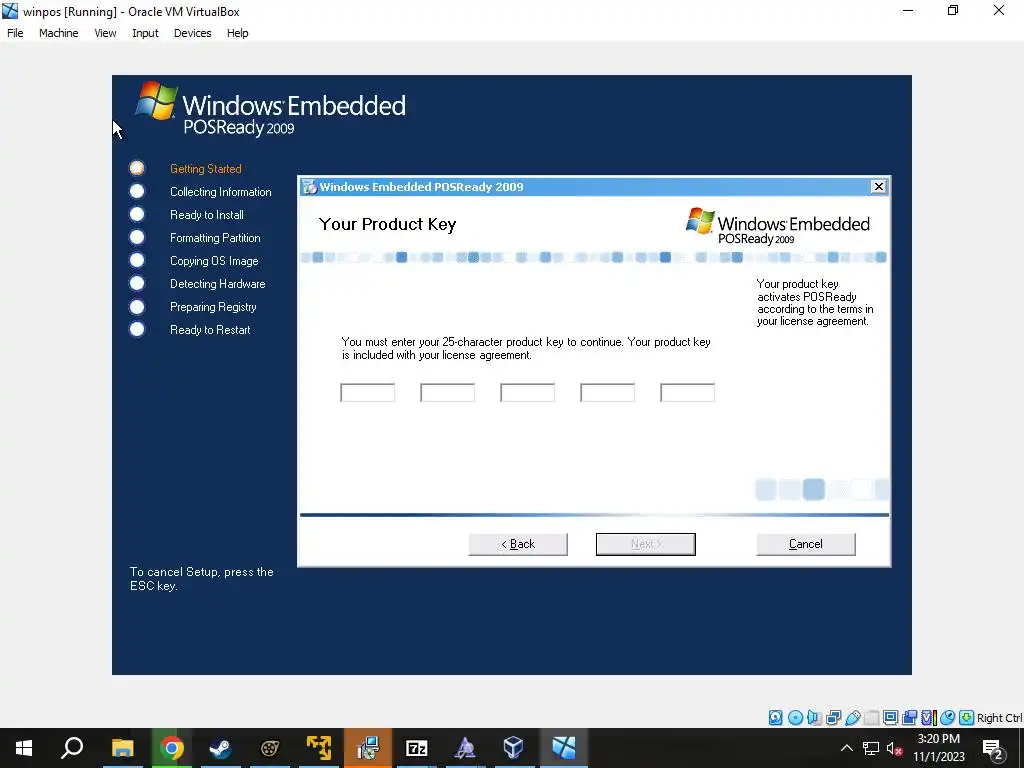1024x768 pixels.
Task: Click the 'Getting Started' setup step
Action: click(x=206, y=168)
